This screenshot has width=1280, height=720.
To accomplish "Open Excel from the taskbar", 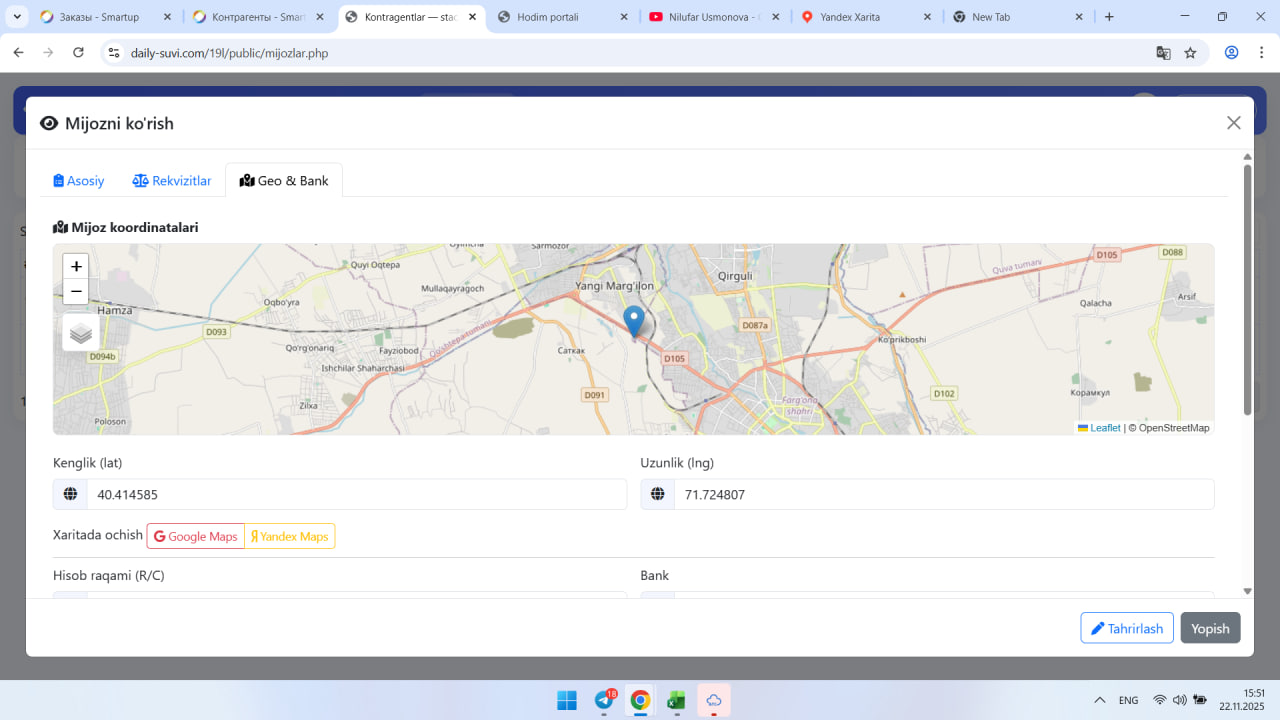I will 677,700.
